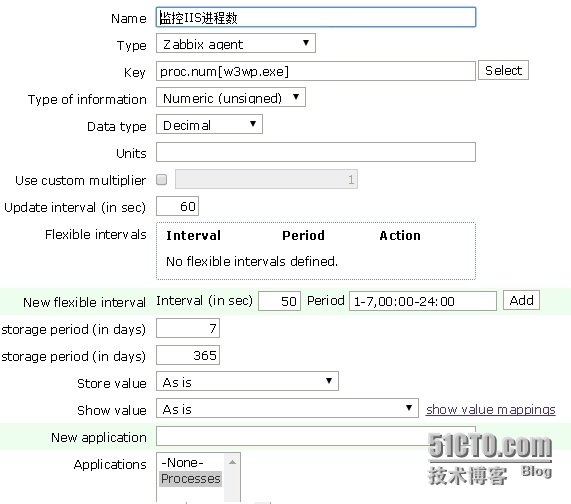The width and height of the screenshot is (571, 504).
Task: Click the Period field with 1-7,00:00-24:00
Action: click(x=422, y=301)
